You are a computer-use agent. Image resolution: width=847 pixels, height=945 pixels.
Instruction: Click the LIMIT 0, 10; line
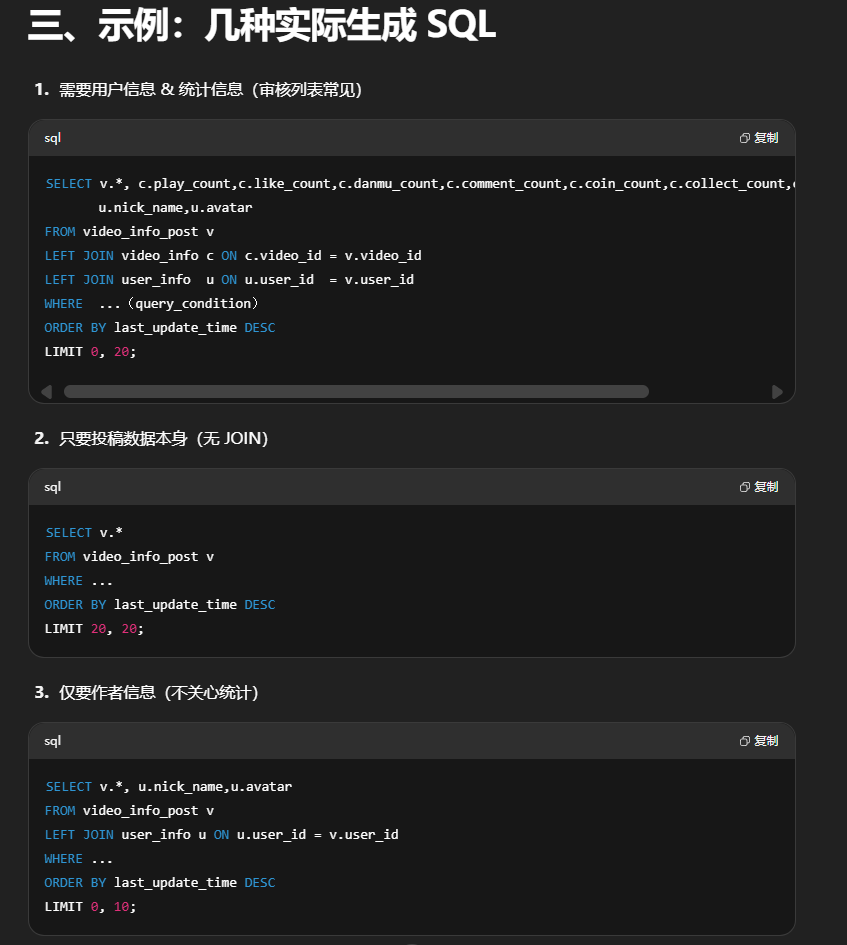(90, 907)
